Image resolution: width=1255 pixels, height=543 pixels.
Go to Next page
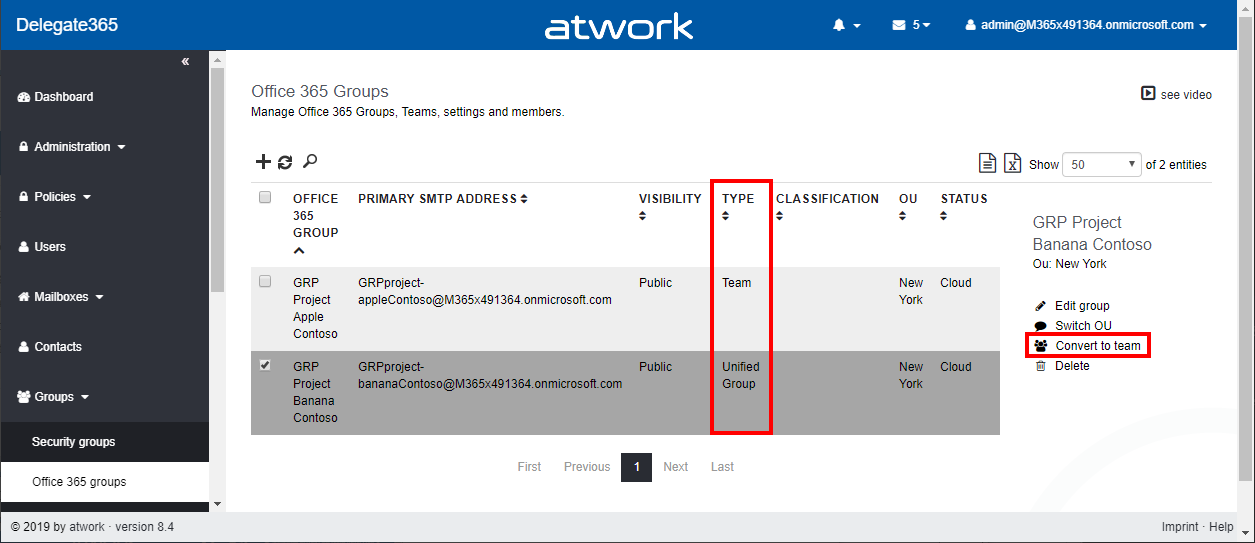[x=676, y=467]
